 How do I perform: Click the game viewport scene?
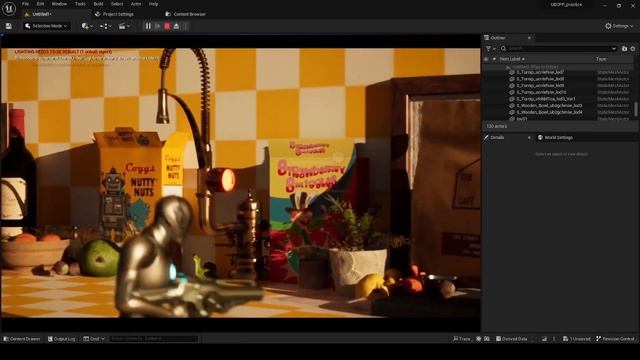[240, 183]
